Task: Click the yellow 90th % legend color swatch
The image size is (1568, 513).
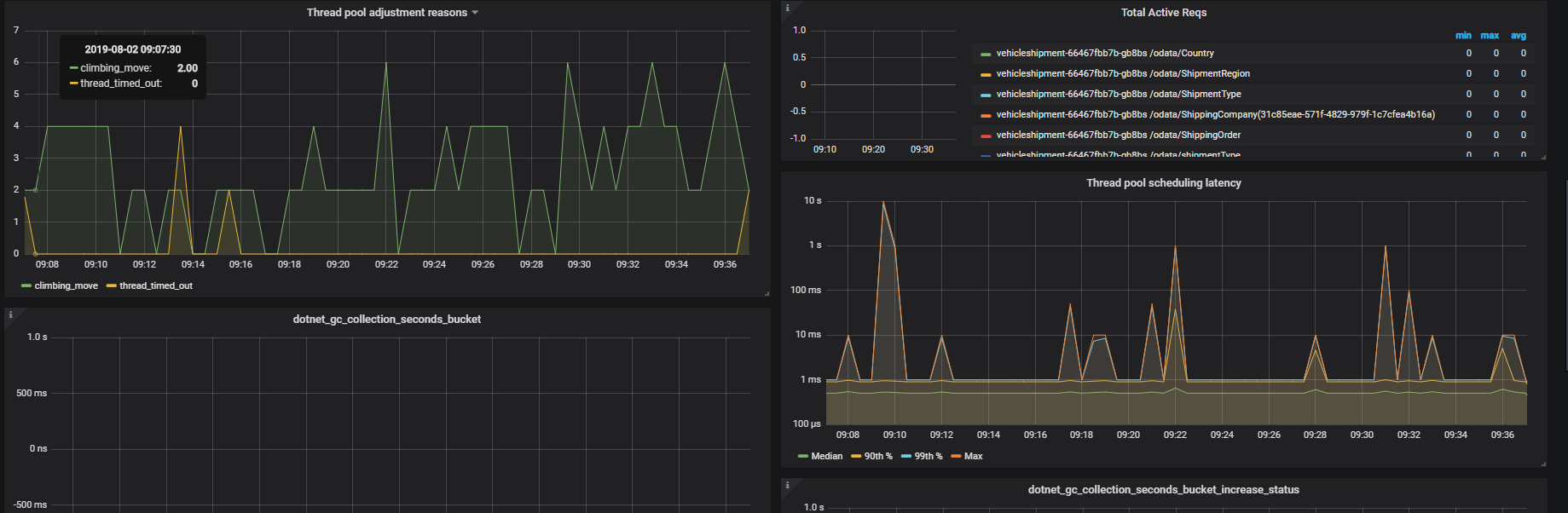Action: pos(856,457)
